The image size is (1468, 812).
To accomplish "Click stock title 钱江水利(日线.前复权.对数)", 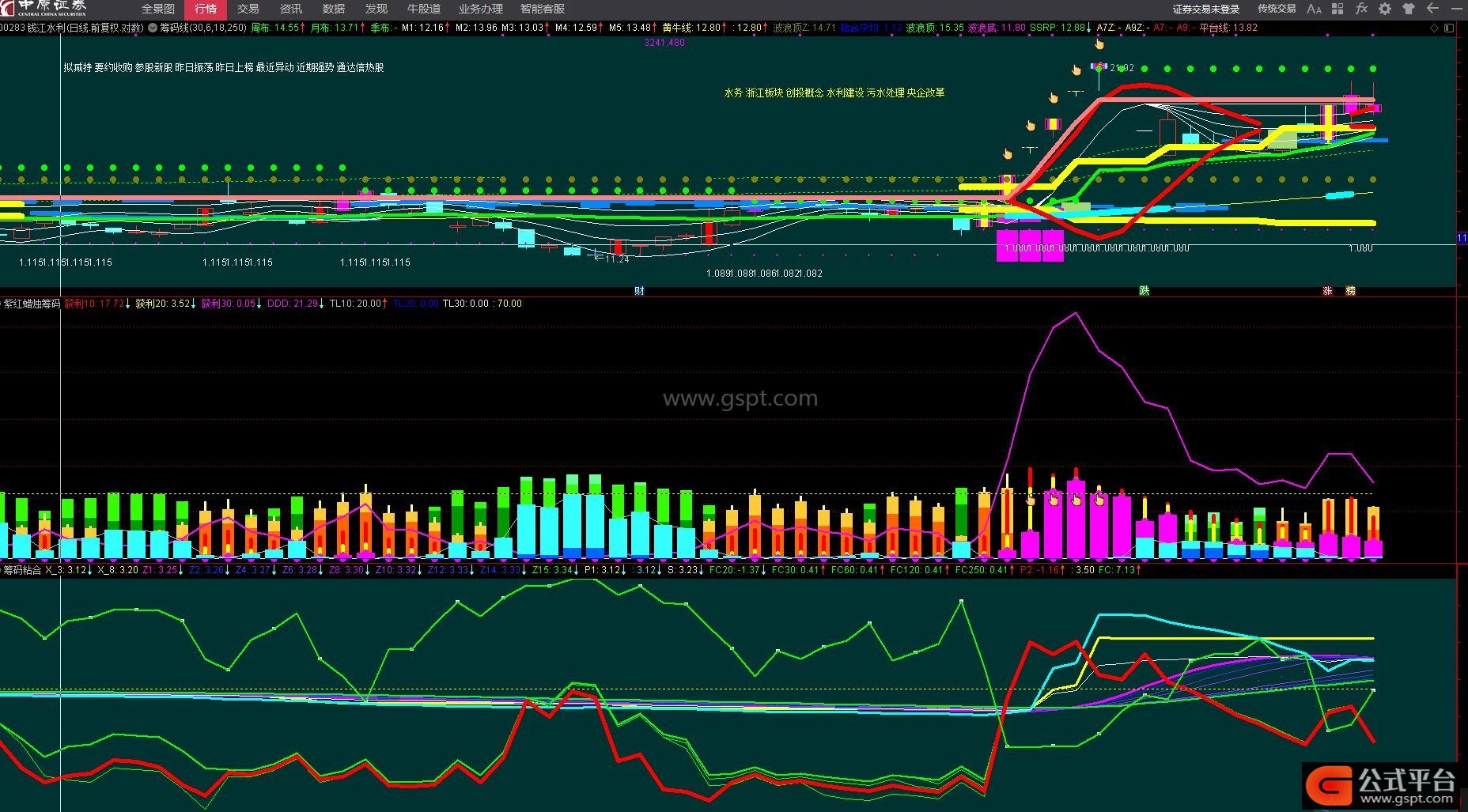I will point(85,28).
